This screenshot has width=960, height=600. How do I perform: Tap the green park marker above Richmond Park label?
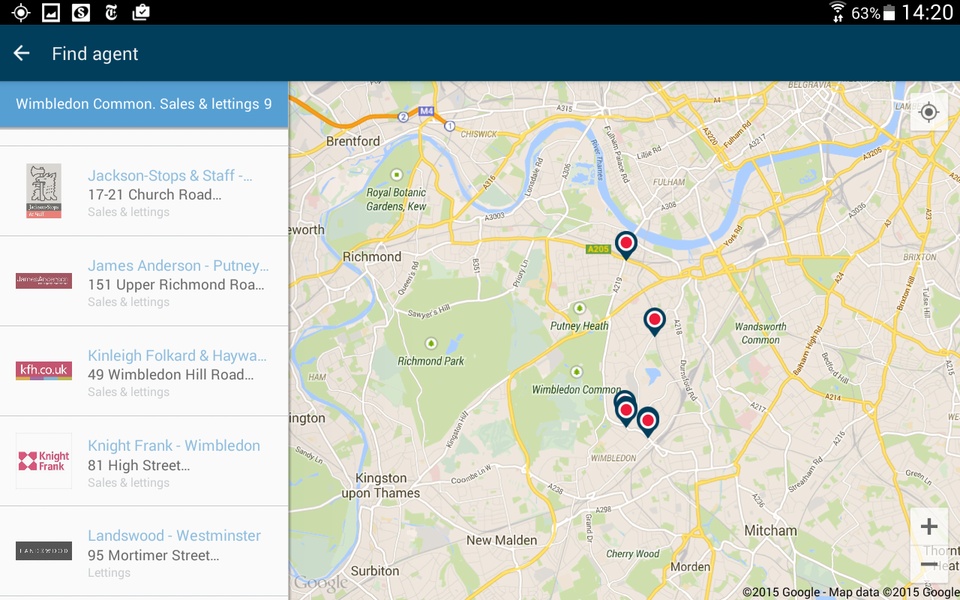click(x=431, y=343)
